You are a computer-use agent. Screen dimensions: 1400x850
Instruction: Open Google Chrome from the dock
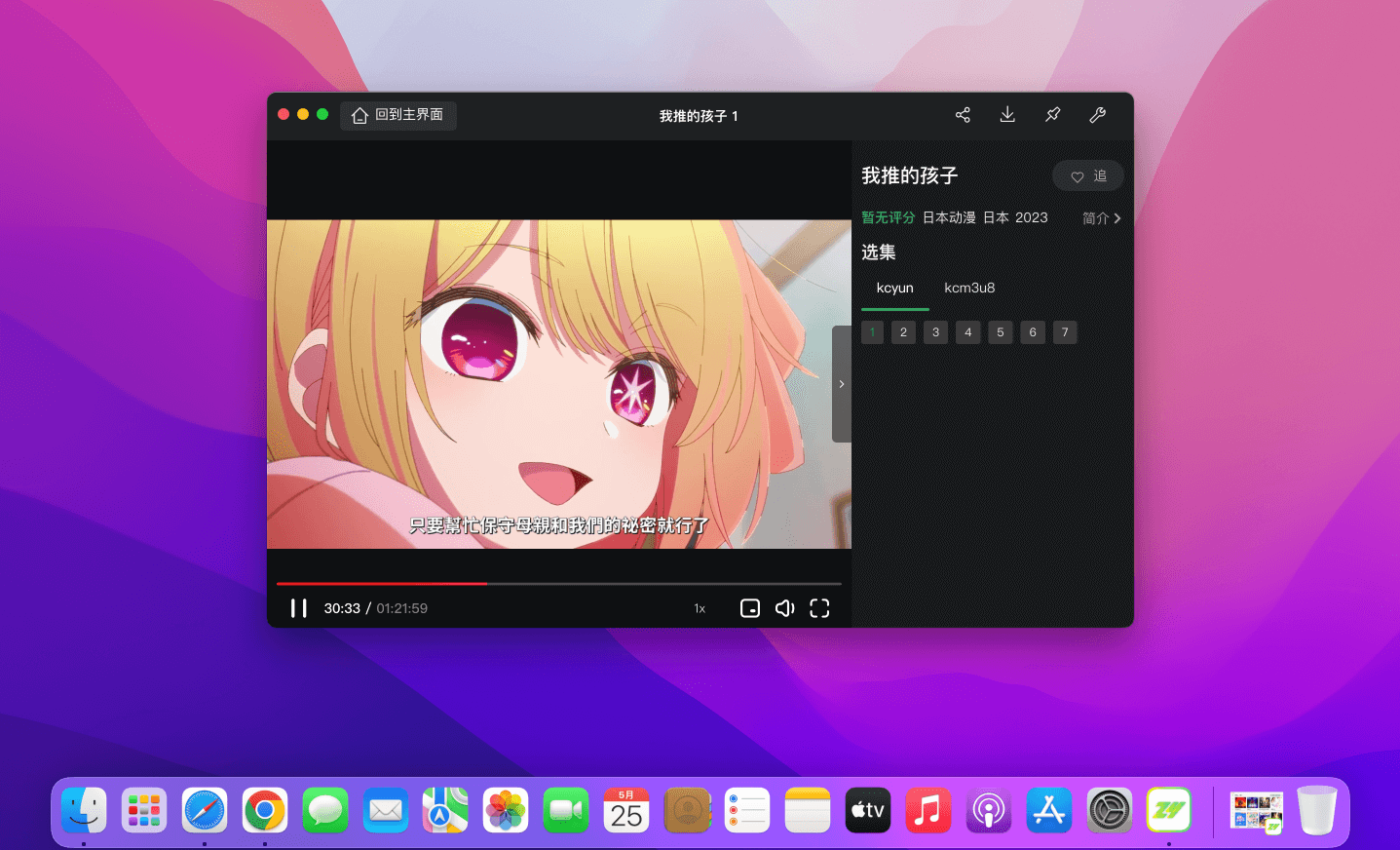click(265, 810)
